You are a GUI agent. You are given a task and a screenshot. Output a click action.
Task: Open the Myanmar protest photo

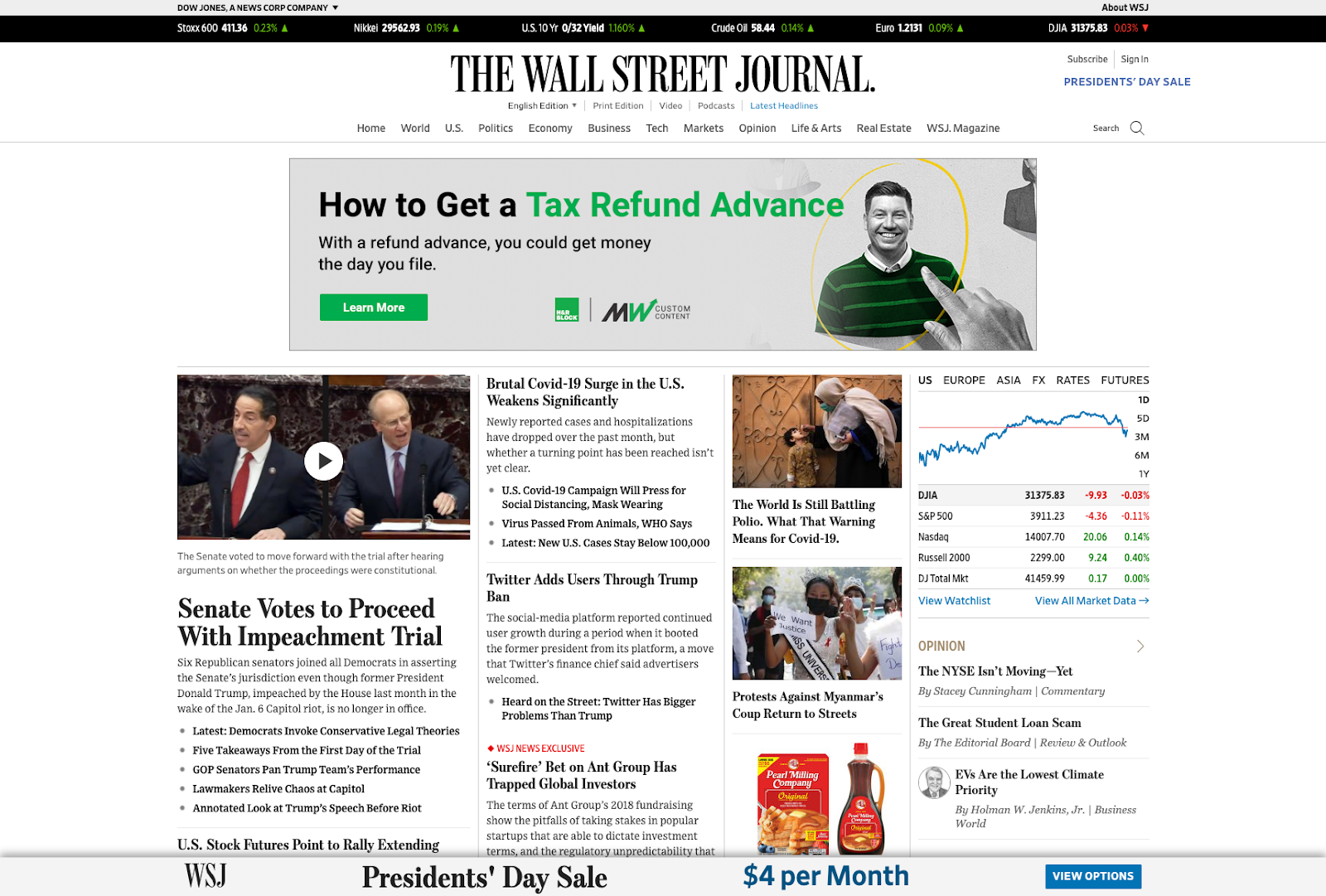pyautogui.click(x=817, y=623)
